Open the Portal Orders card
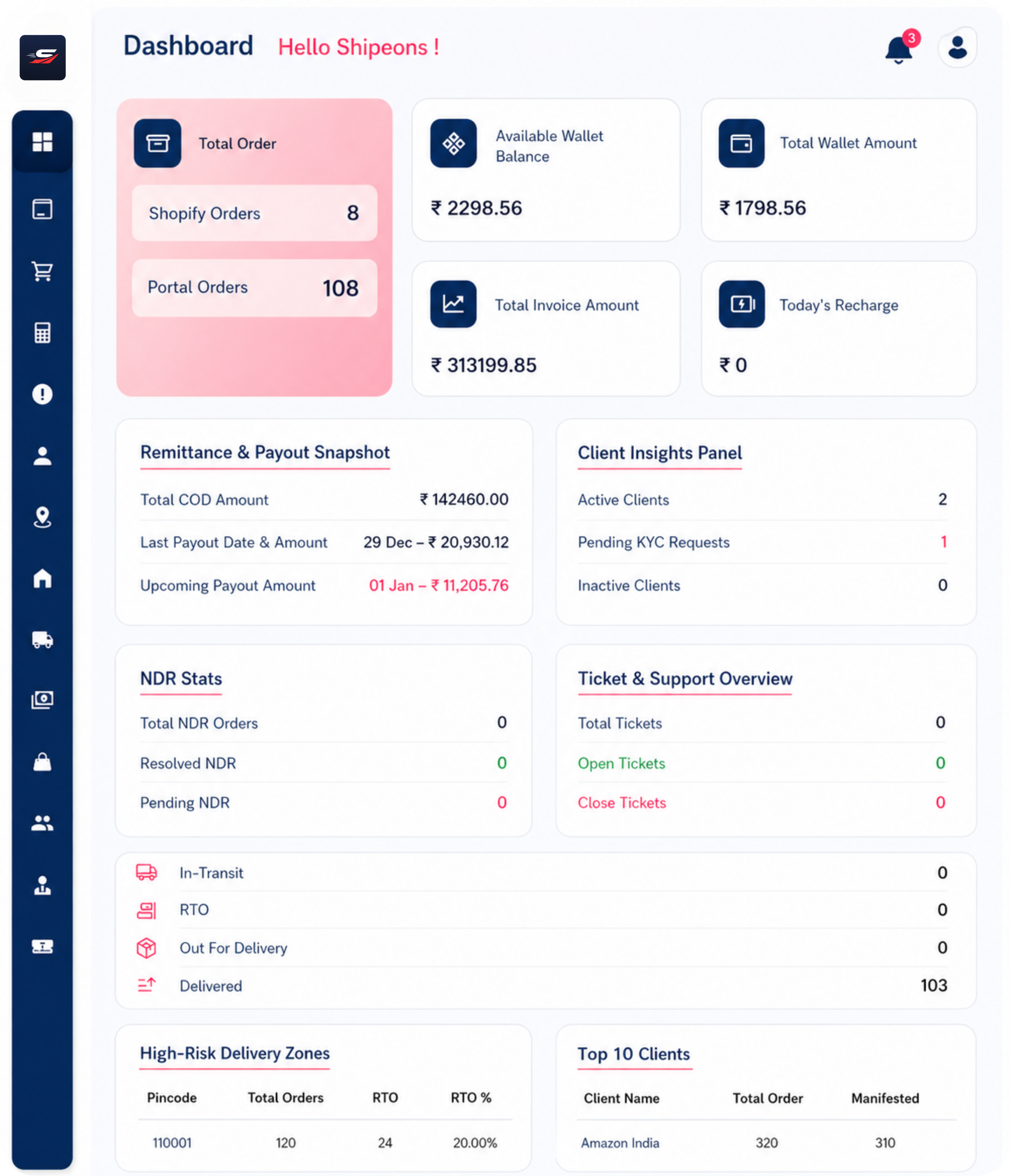This screenshot has height=1176, width=1011. (x=254, y=288)
